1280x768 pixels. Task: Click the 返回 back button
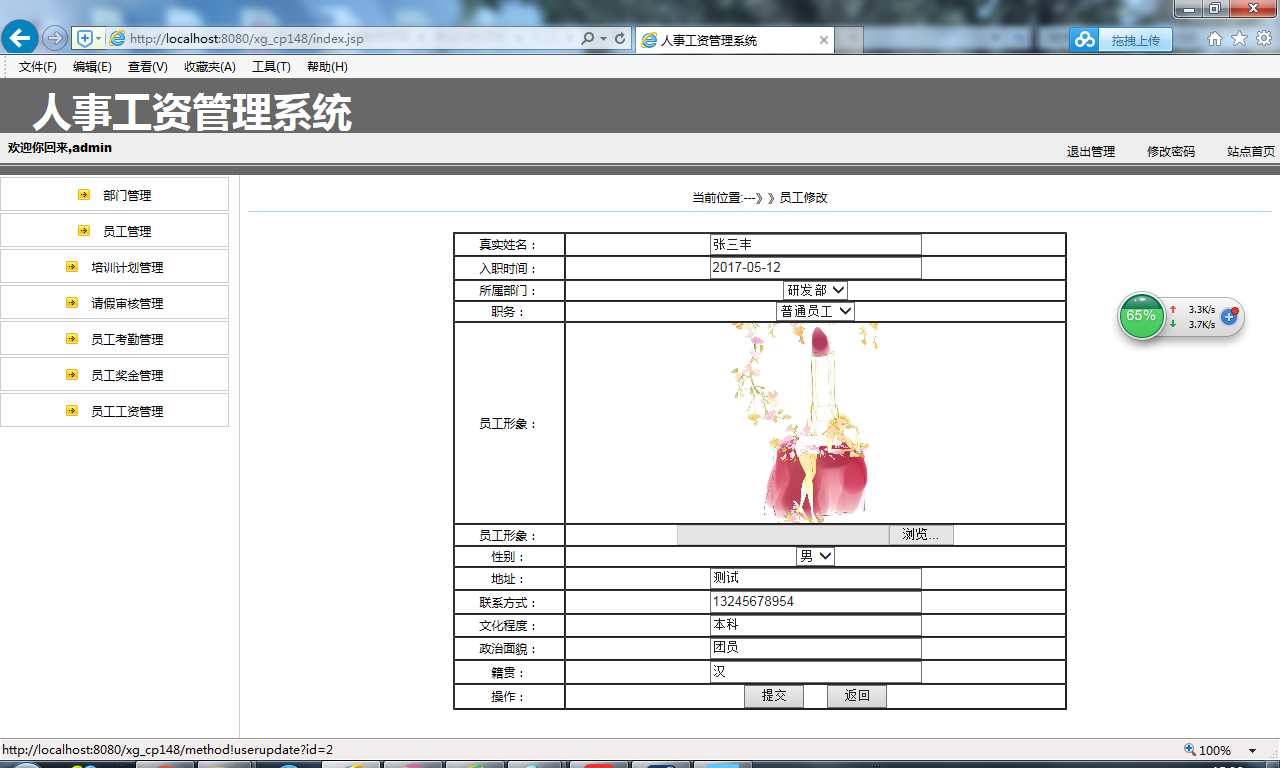point(857,696)
